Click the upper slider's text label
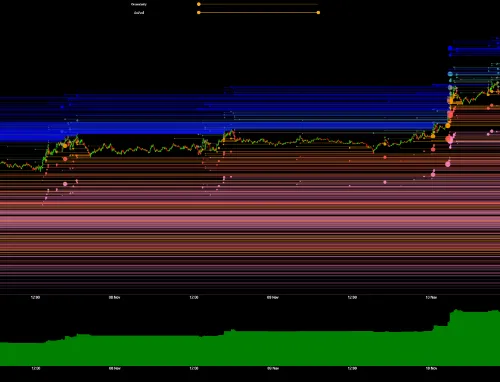This screenshot has width=500, height=382. click(139, 4)
